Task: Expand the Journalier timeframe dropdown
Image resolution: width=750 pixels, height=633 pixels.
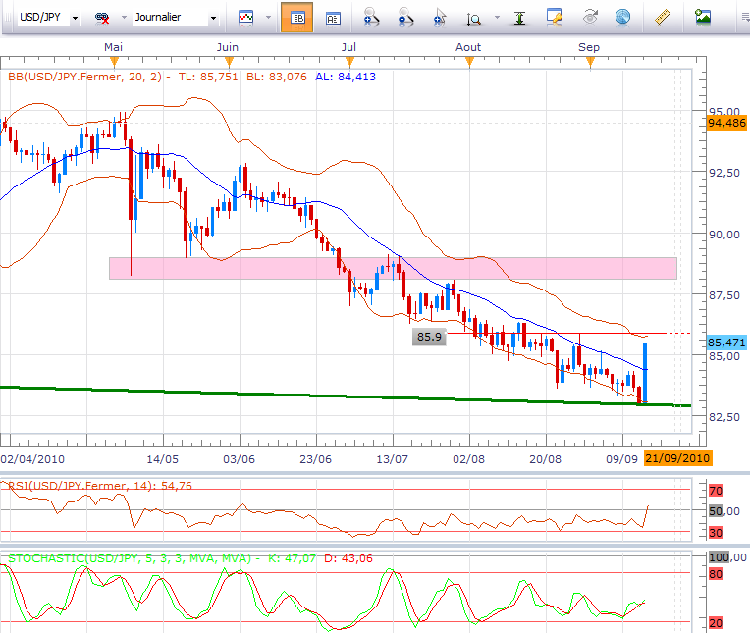Action: 212,18
